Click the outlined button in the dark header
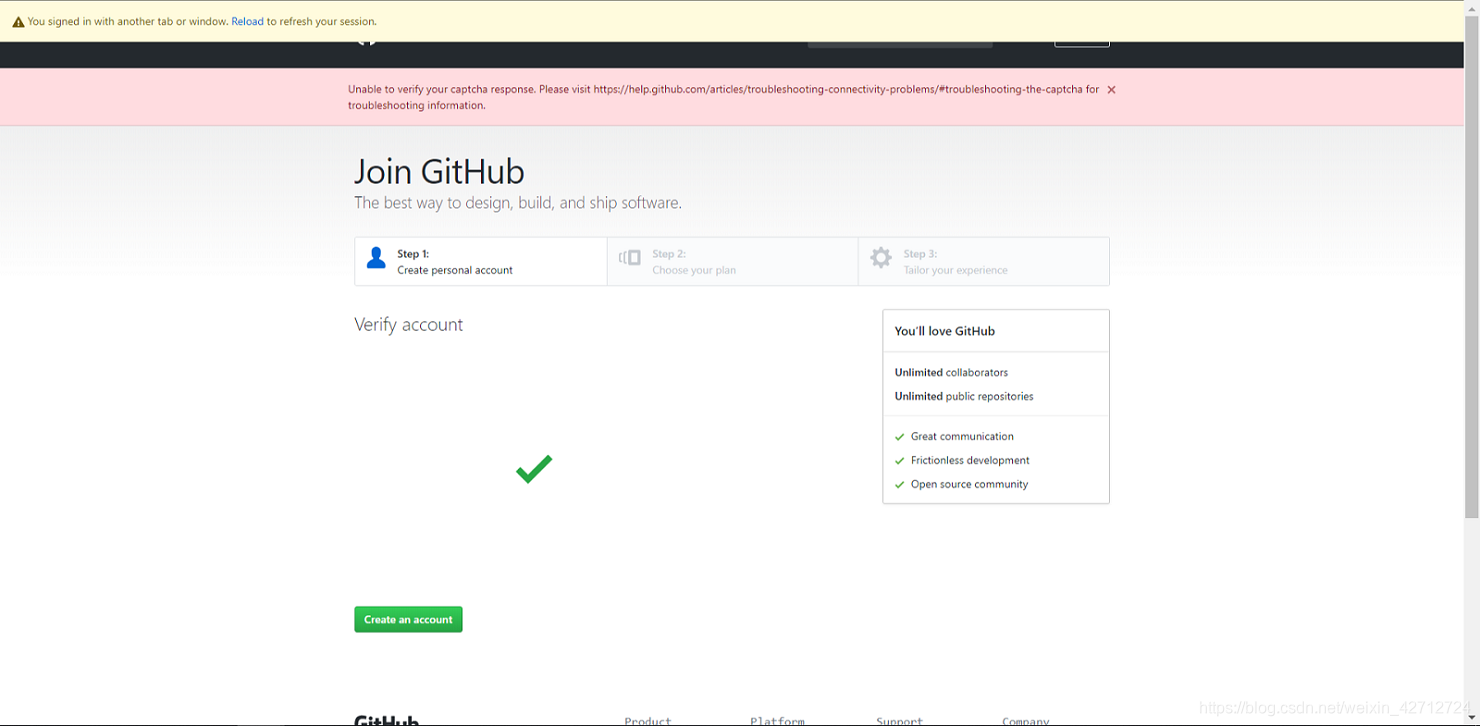1480x726 pixels. click(1082, 44)
